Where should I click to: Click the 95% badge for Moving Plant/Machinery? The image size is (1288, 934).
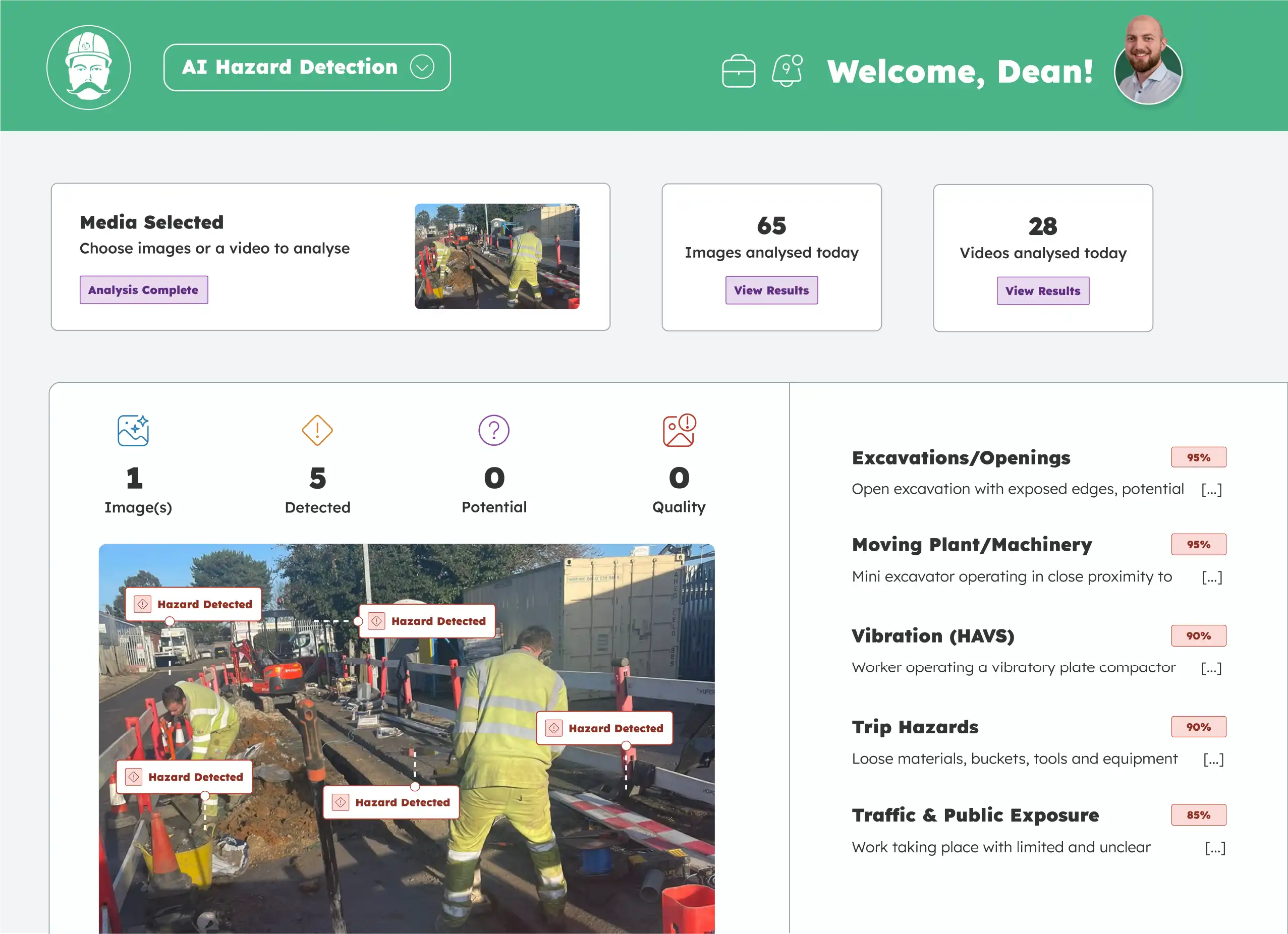click(x=1198, y=545)
